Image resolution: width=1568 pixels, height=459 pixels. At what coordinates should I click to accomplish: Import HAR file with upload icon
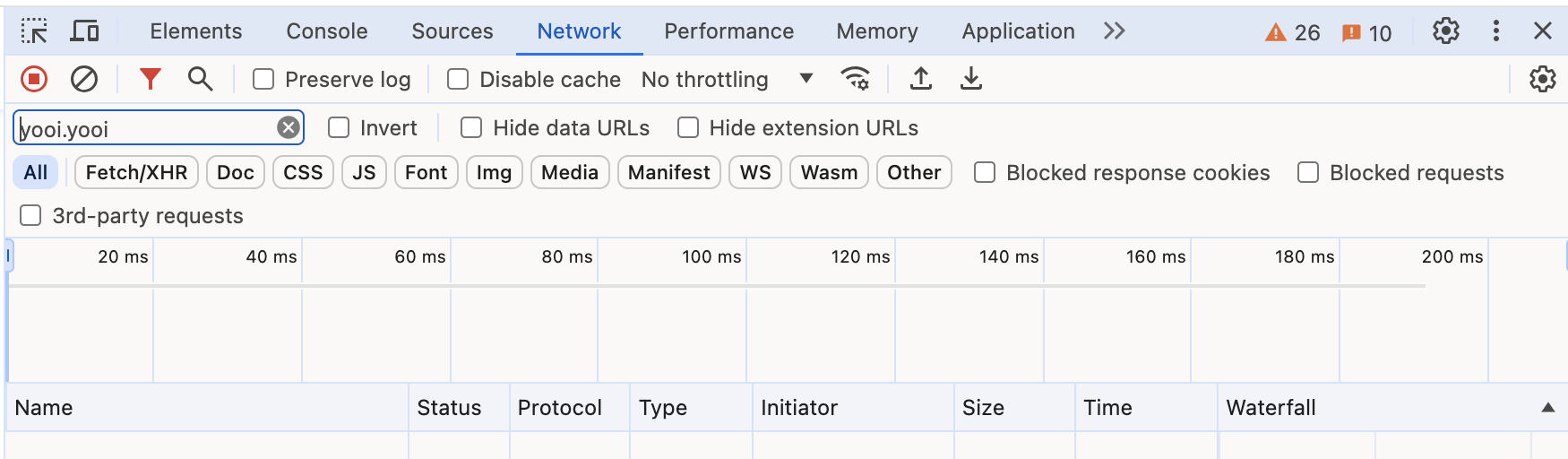920,80
